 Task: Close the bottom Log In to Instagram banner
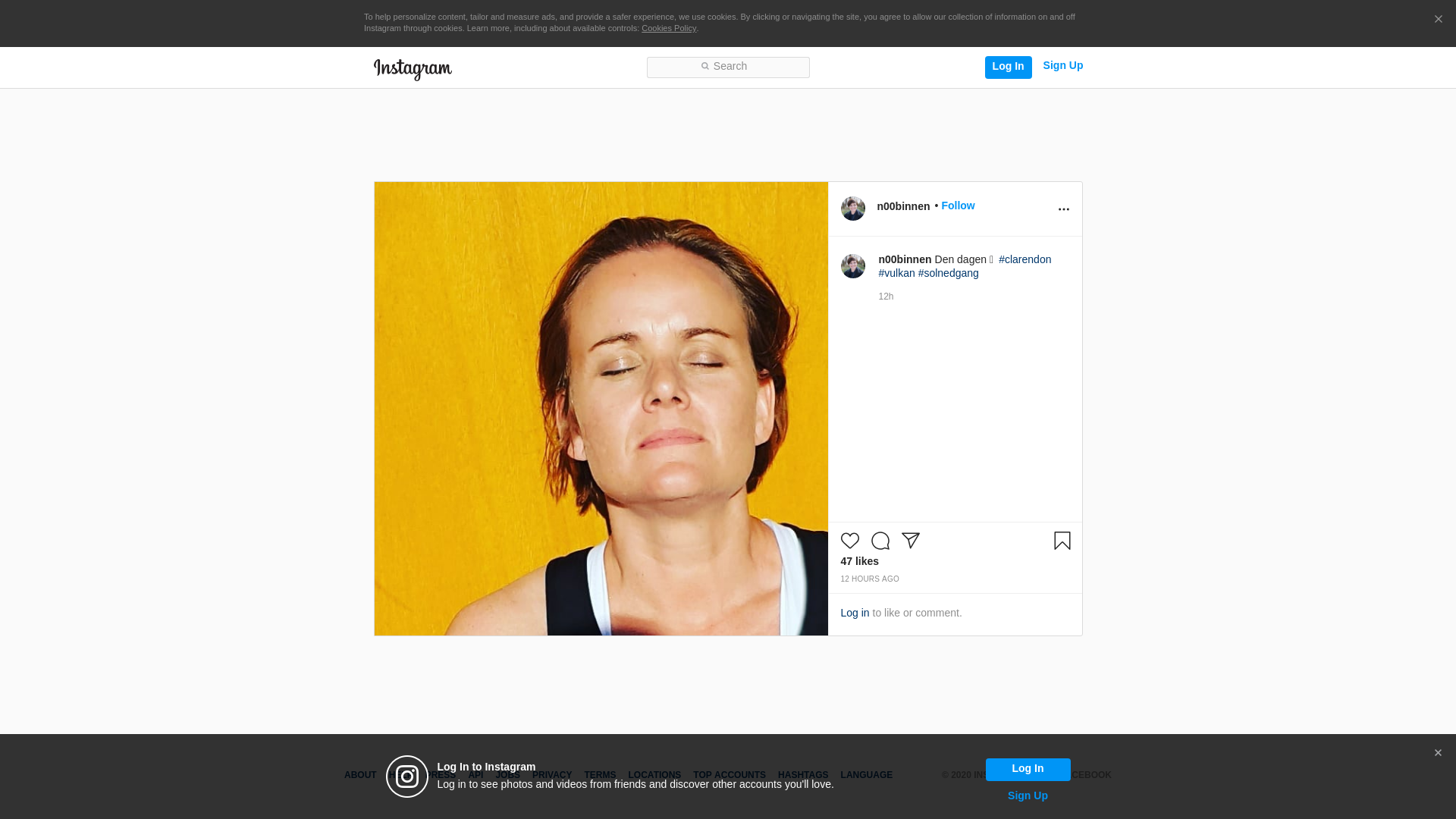point(1438,753)
